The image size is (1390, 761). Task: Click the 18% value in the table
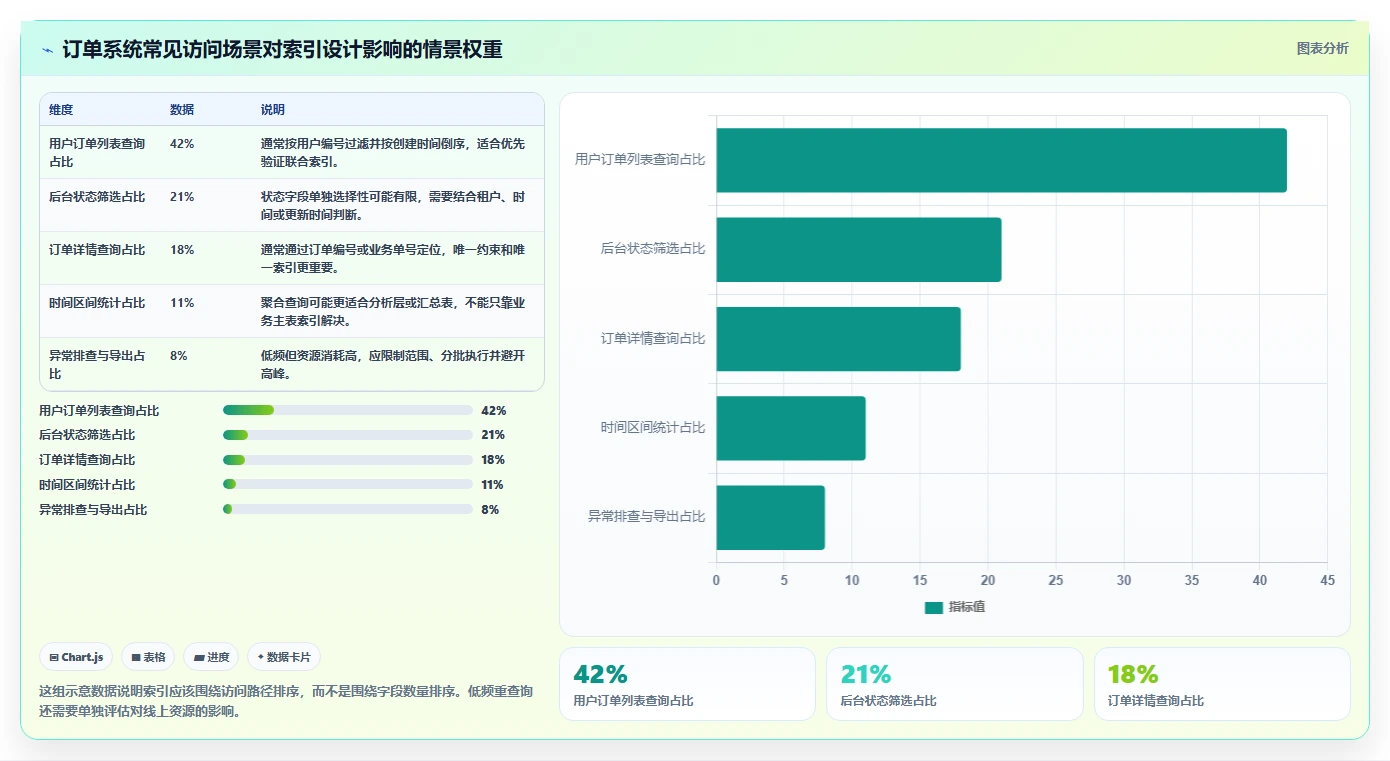pyautogui.click(x=182, y=250)
